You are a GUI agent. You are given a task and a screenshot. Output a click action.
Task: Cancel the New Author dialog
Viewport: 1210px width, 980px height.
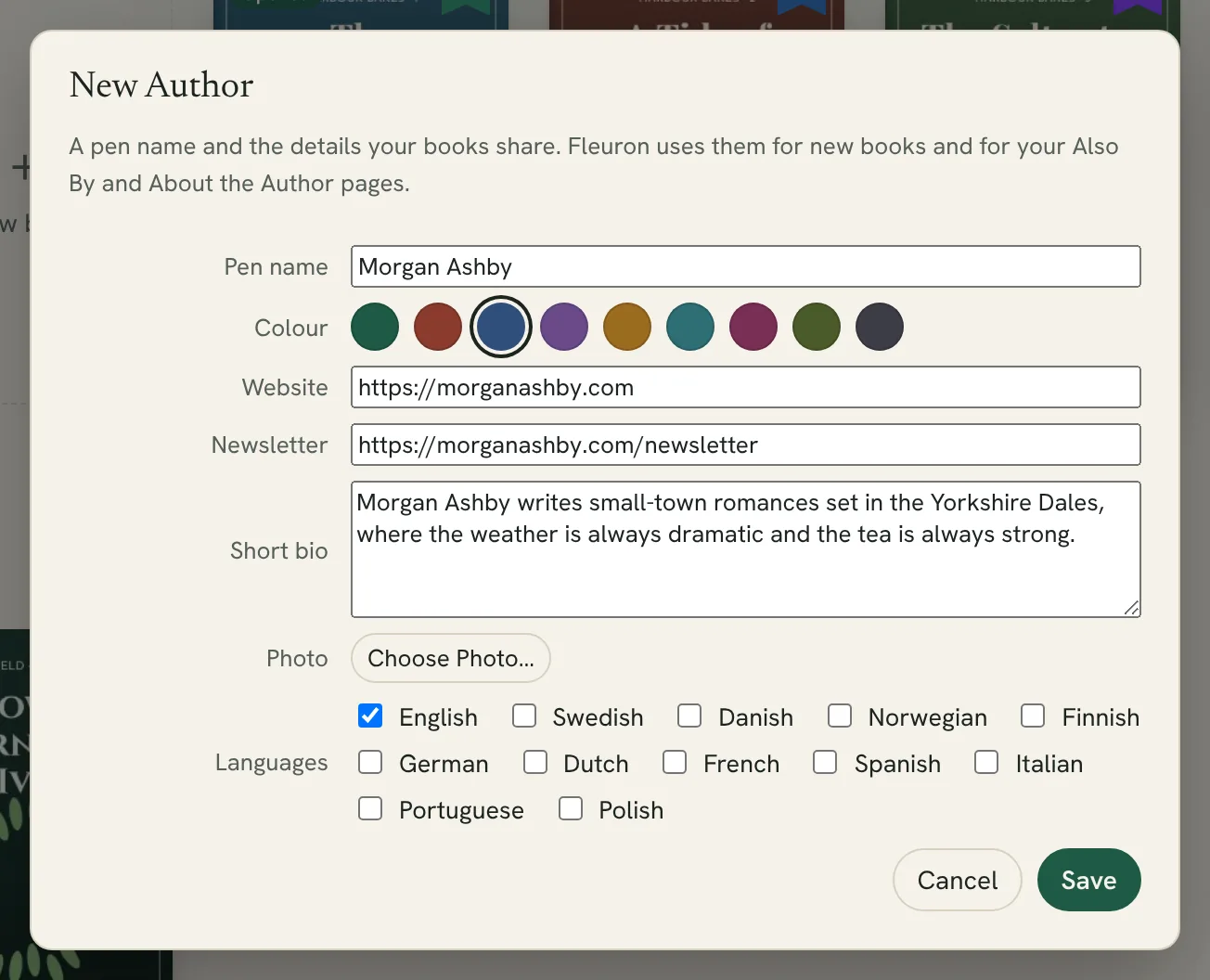pyautogui.click(x=958, y=880)
